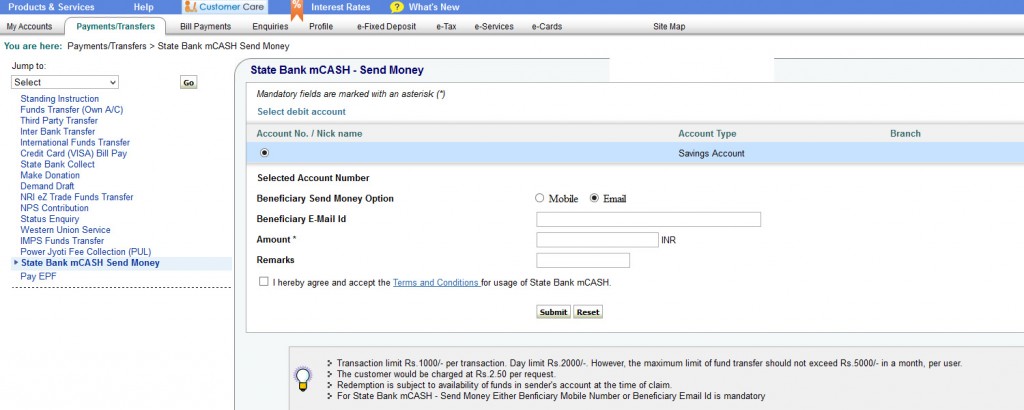1024x410 pixels.
Task: Click the Account Type column header
Action: [x=707, y=134]
